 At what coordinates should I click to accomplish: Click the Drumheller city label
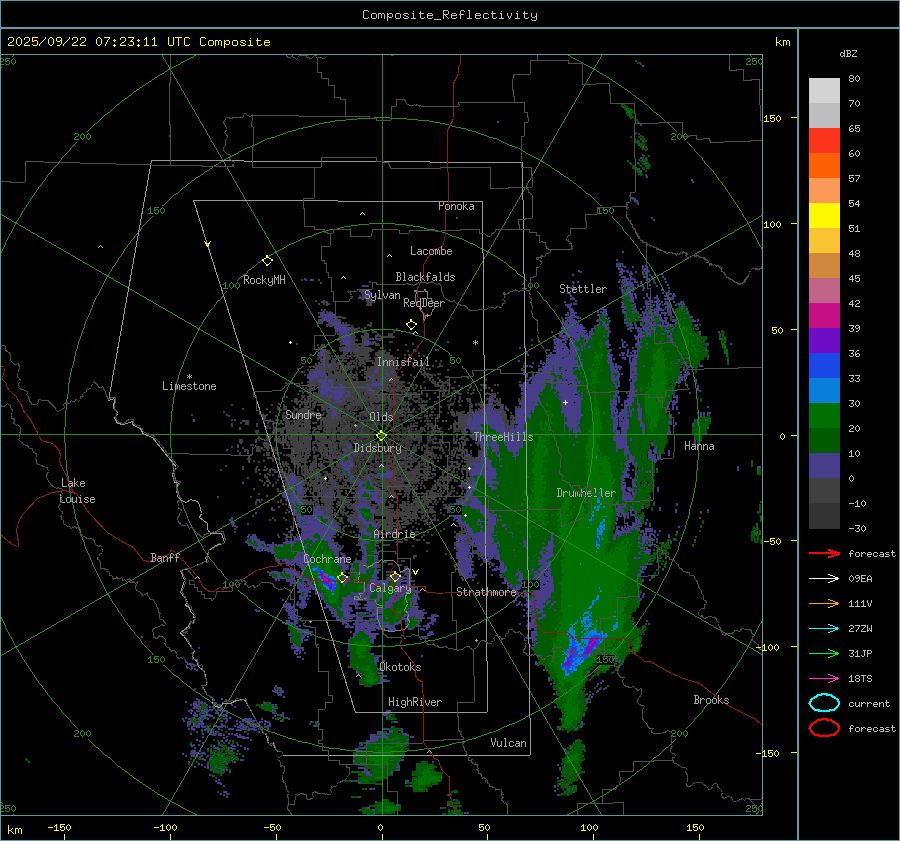tap(586, 493)
